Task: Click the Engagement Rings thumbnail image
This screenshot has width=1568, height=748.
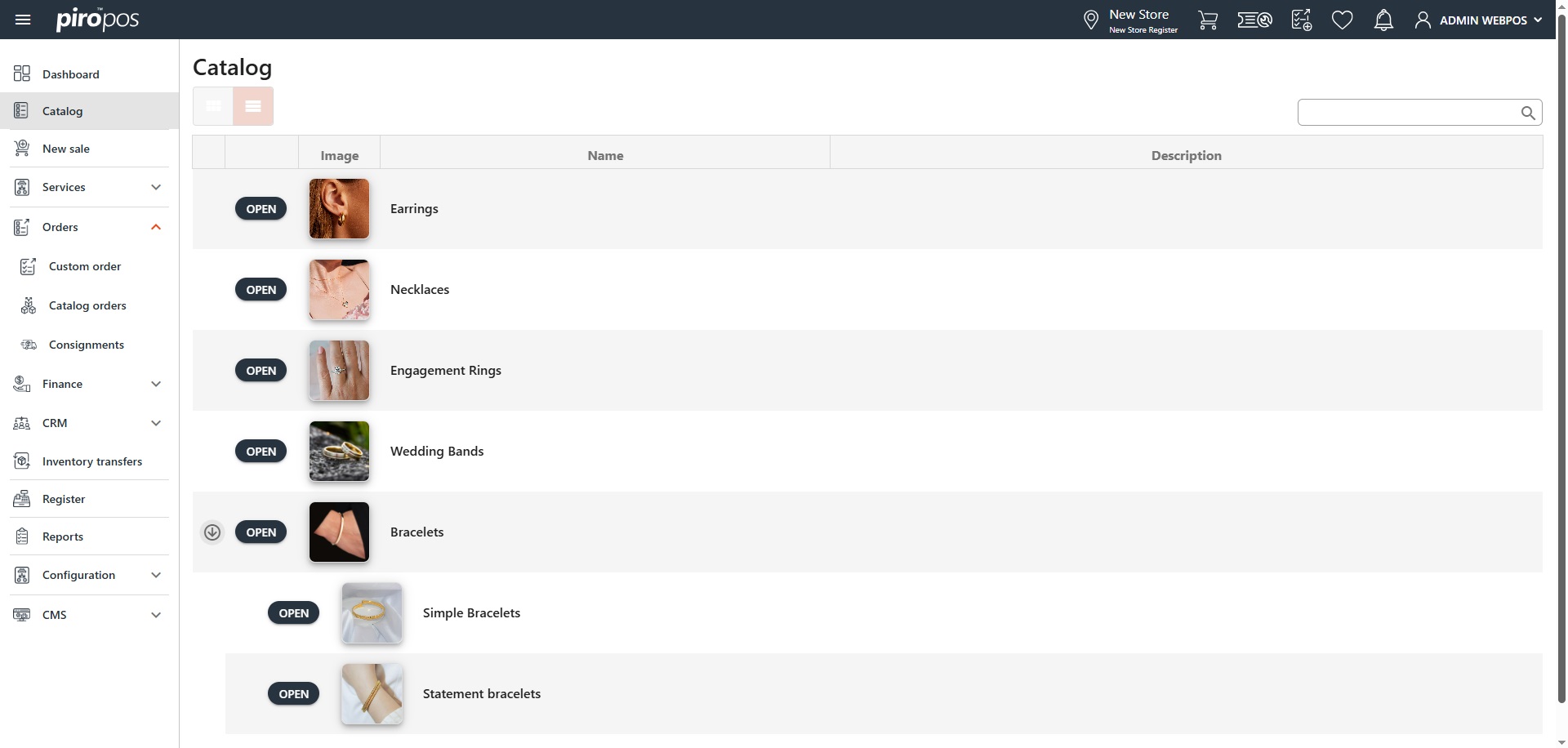Action: click(x=339, y=371)
